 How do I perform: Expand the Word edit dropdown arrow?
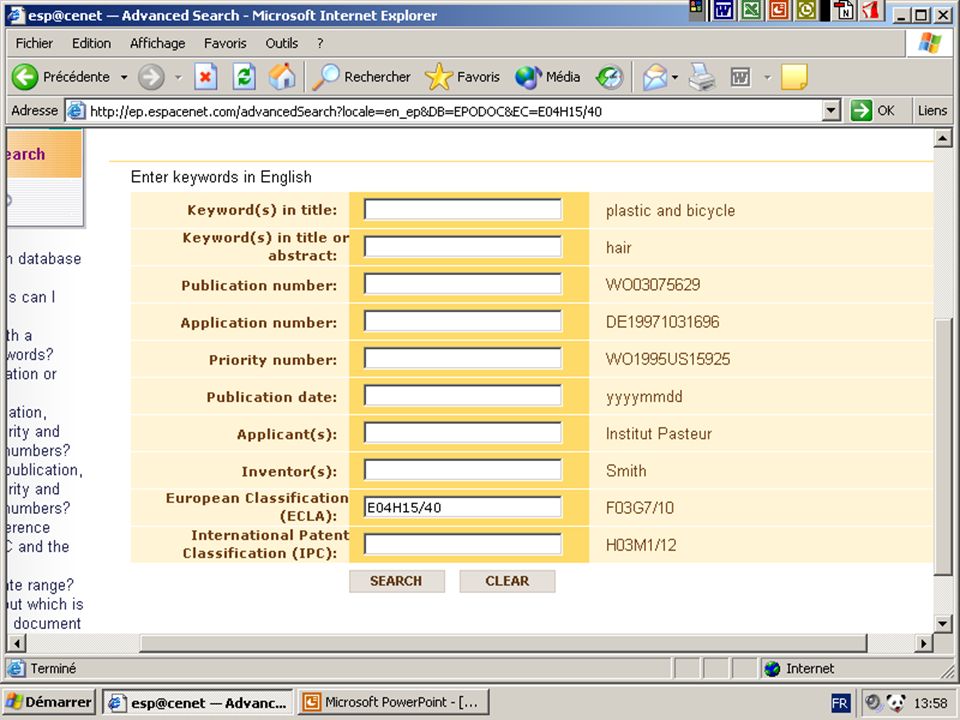(767, 77)
